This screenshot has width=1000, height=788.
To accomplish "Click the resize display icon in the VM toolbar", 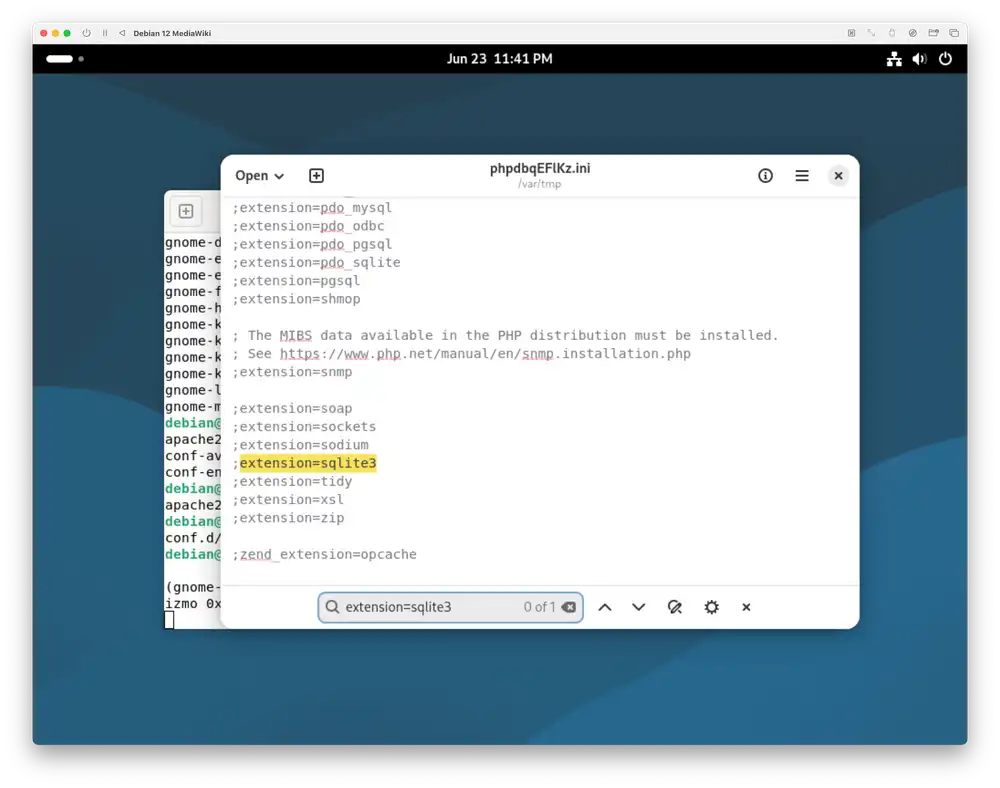I will [x=871, y=33].
